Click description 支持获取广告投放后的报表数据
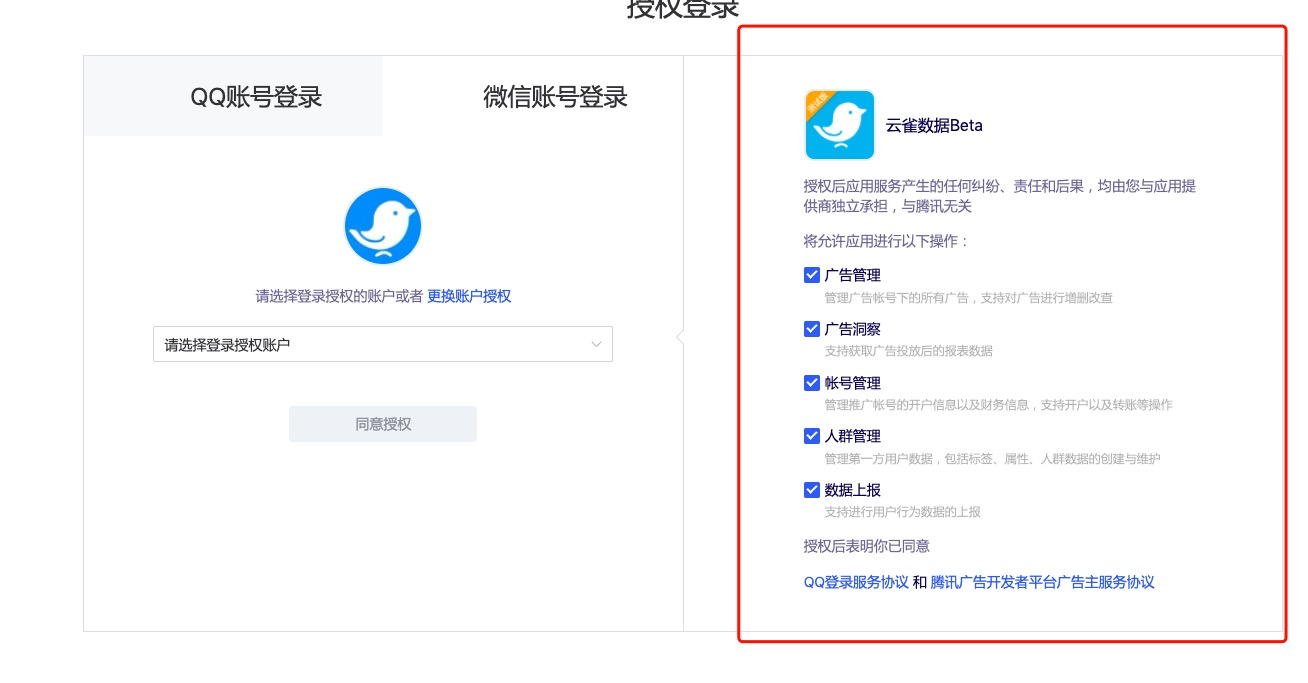The image size is (1308, 683). 908,351
